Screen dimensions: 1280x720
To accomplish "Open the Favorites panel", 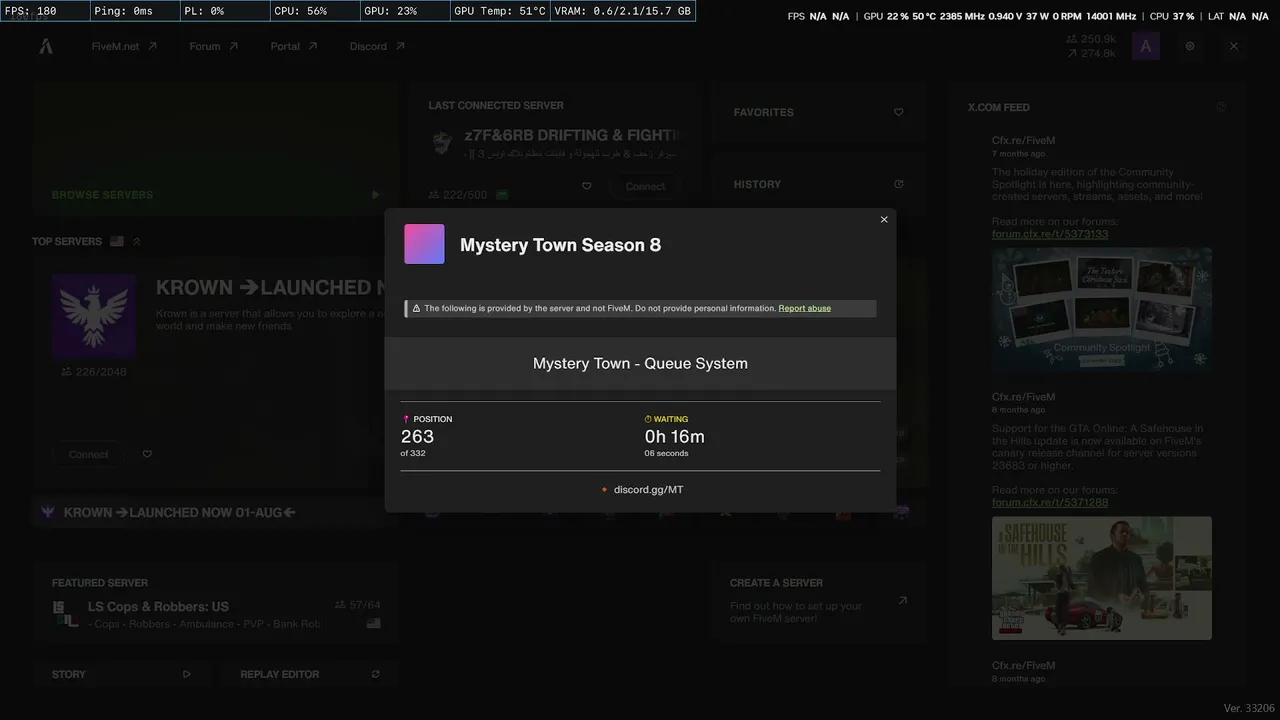I will click(x=819, y=112).
